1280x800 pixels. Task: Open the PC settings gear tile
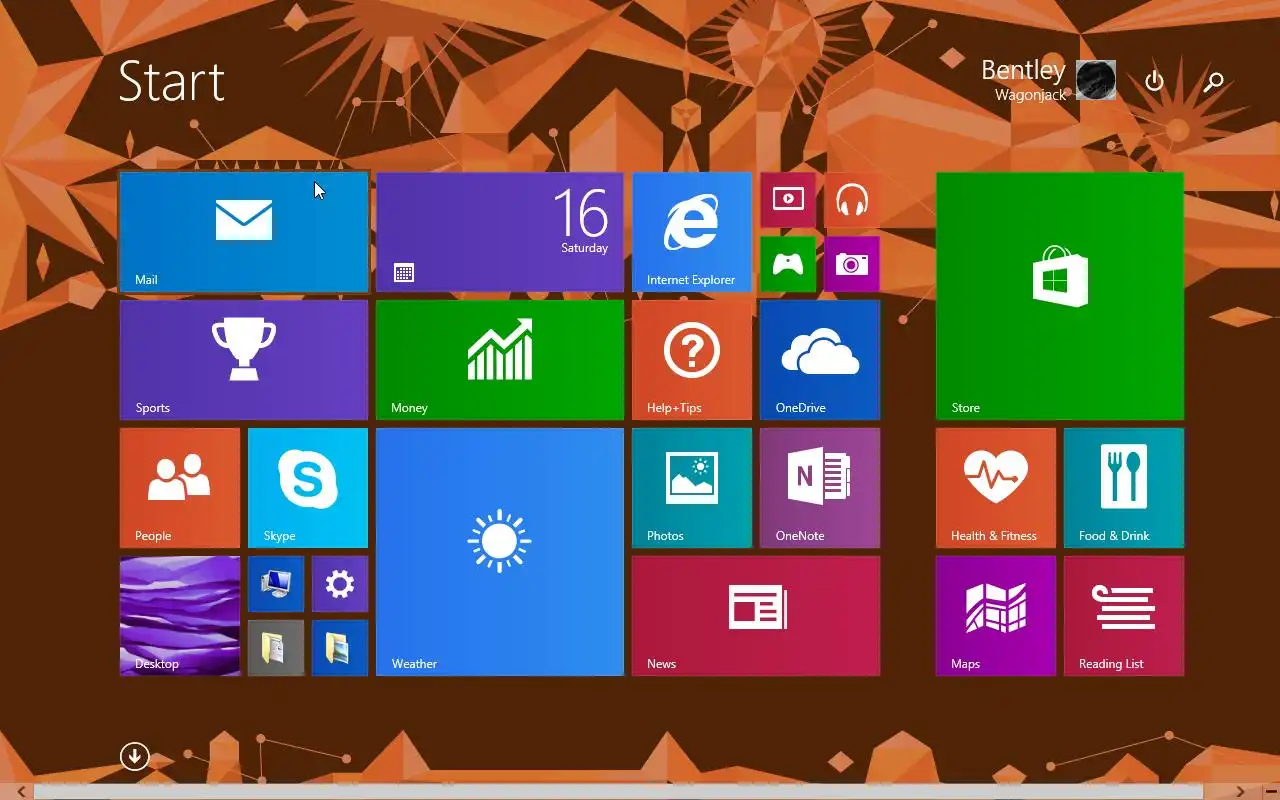(340, 584)
